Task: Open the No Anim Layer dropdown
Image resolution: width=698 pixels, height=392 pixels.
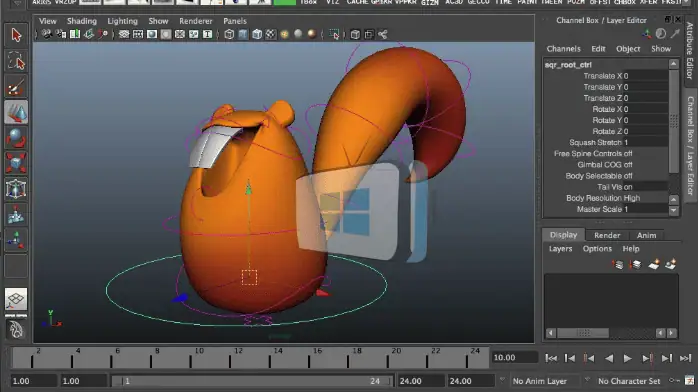Action: pos(540,381)
